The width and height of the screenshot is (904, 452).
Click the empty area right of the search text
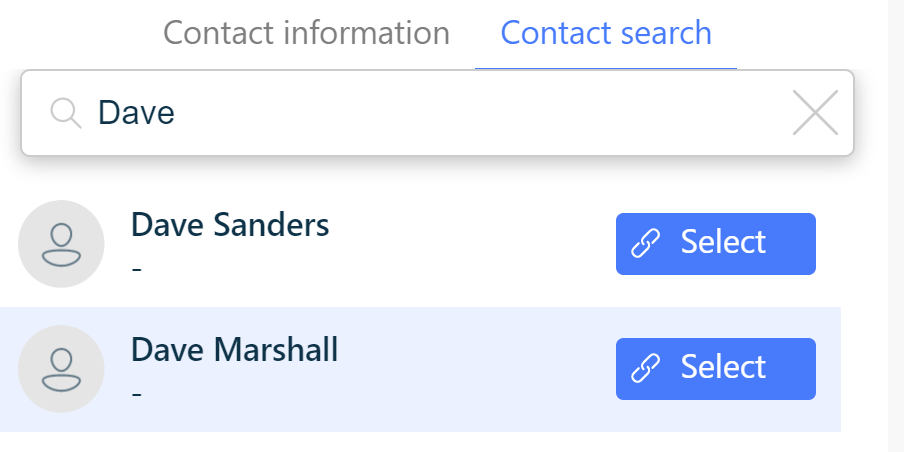(479, 113)
